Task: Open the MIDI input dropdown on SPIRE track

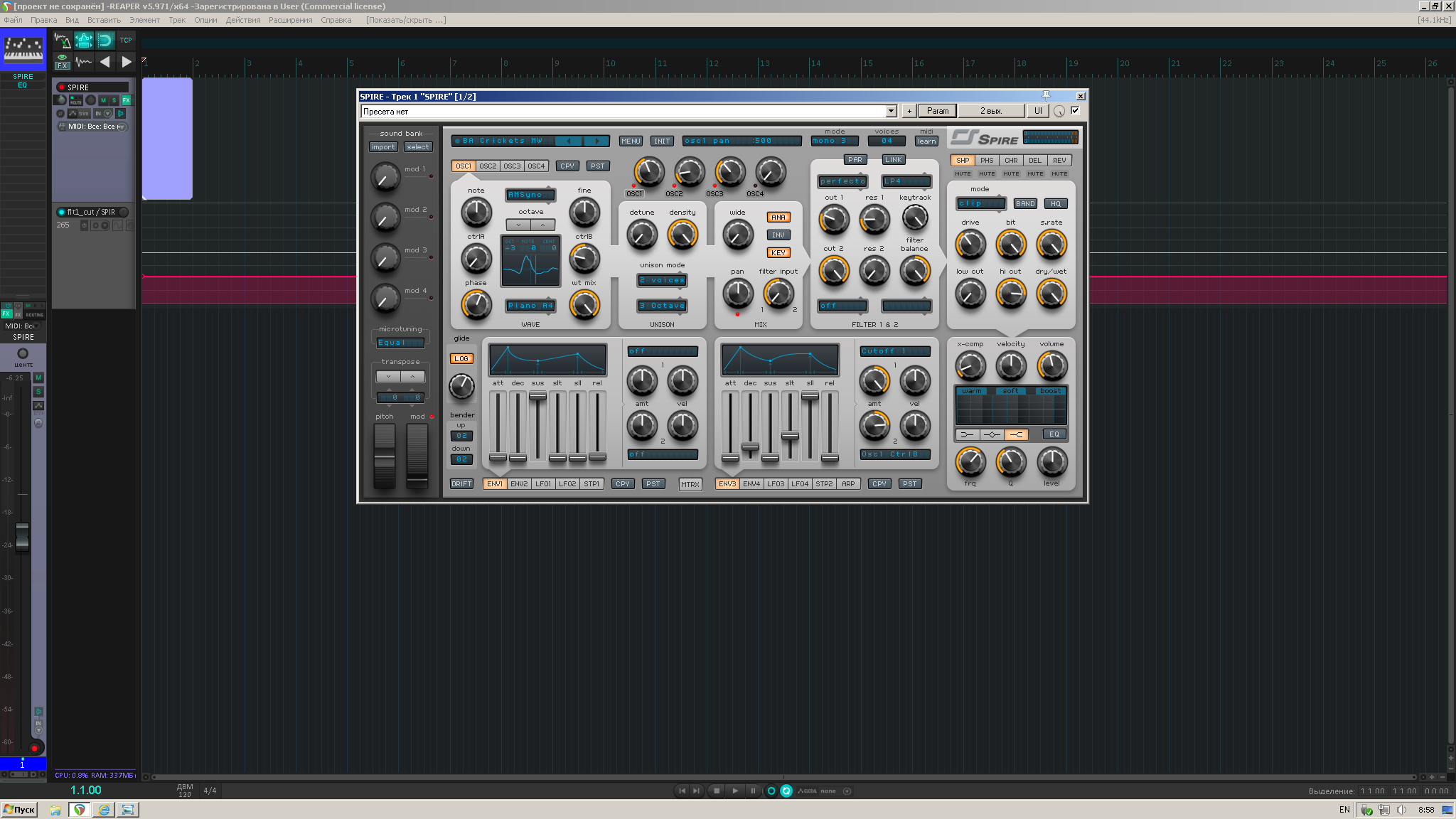Action: tap(93, 127)
